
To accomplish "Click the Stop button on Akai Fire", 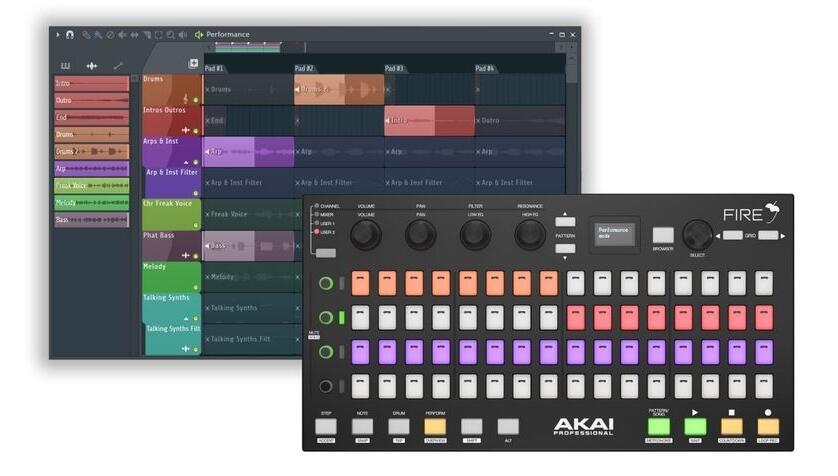I will point(732,426).
